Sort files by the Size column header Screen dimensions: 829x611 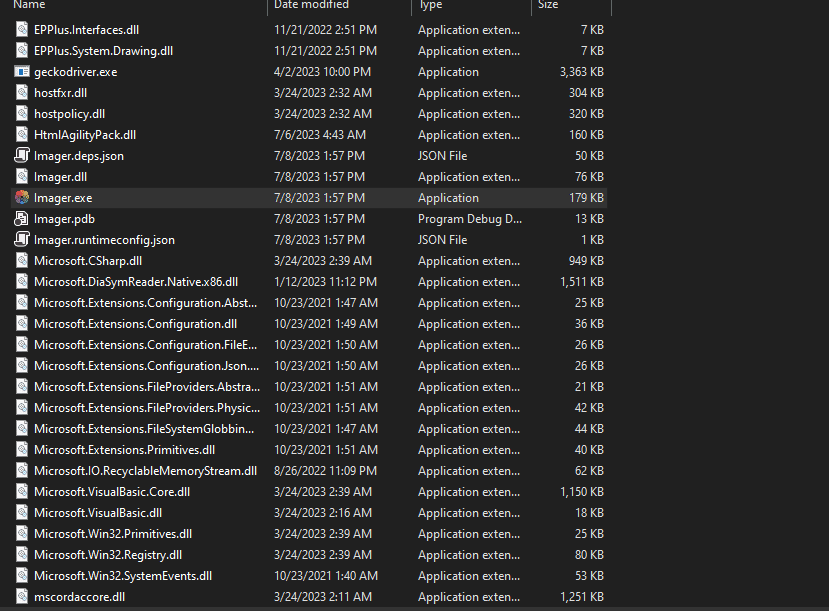(548, 5)
